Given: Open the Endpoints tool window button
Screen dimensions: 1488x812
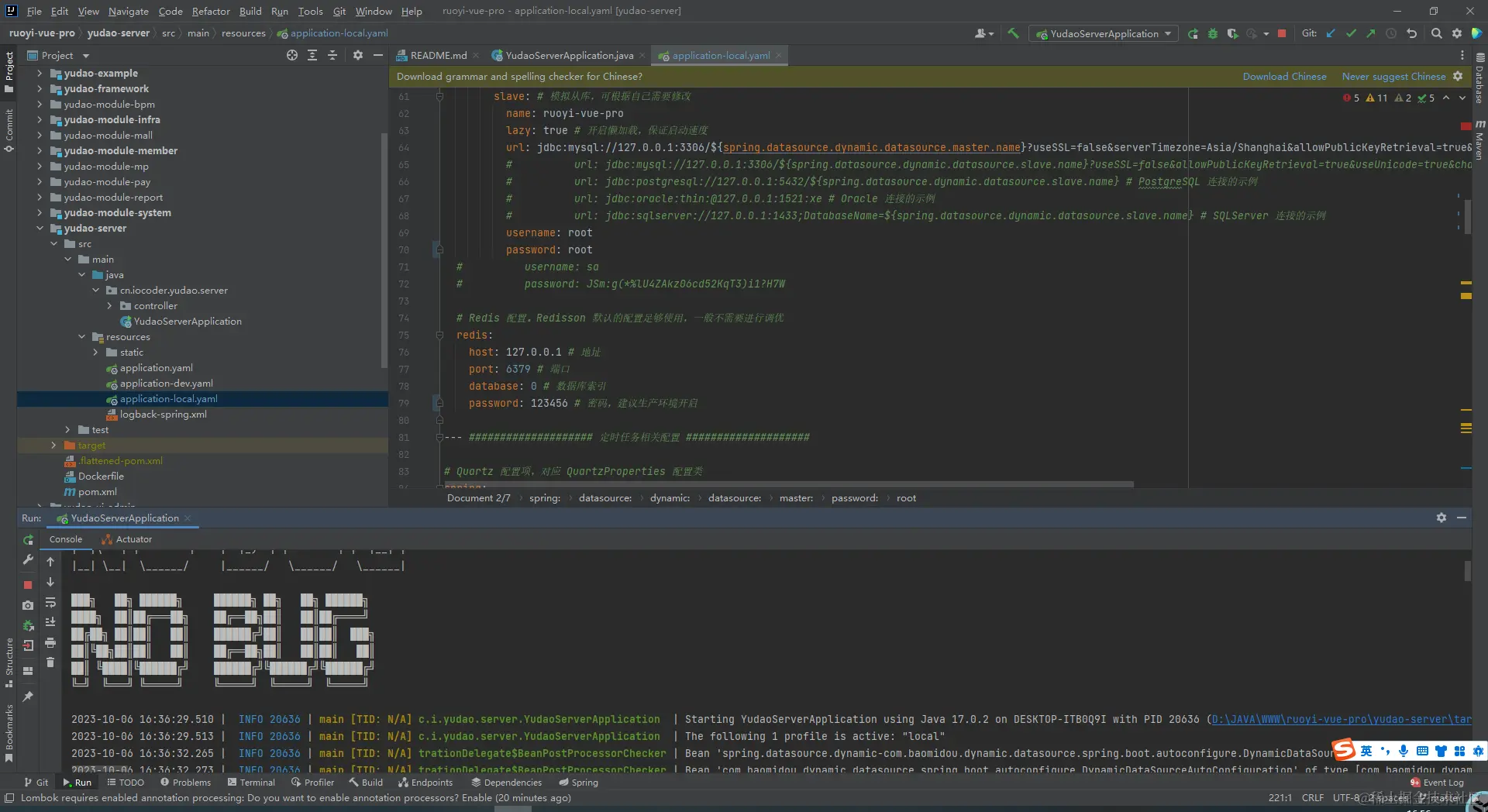Looking at the screenshot, I should (425, 782).
